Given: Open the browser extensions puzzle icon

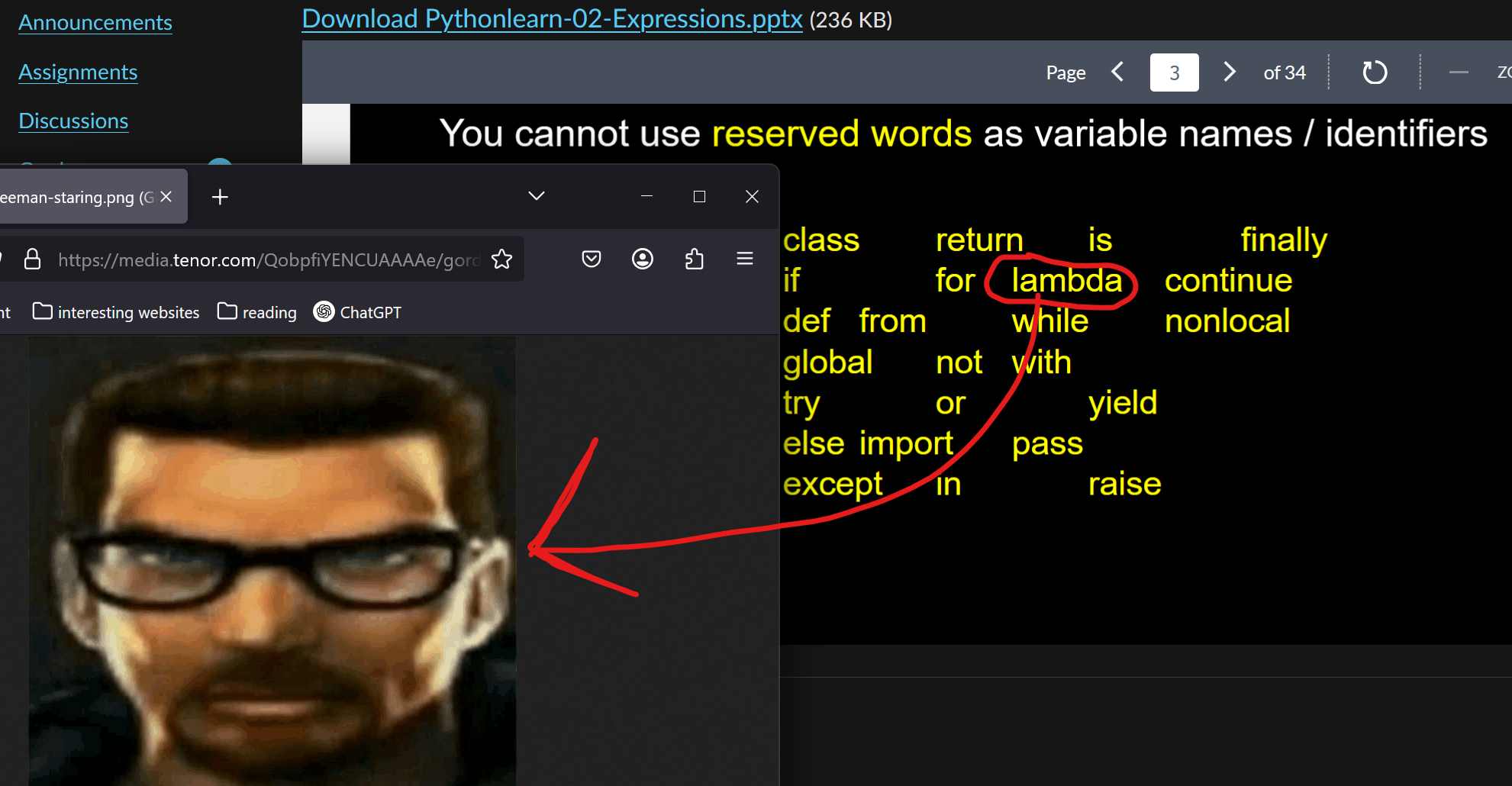Looking at the screenshot, I should 694,259.
